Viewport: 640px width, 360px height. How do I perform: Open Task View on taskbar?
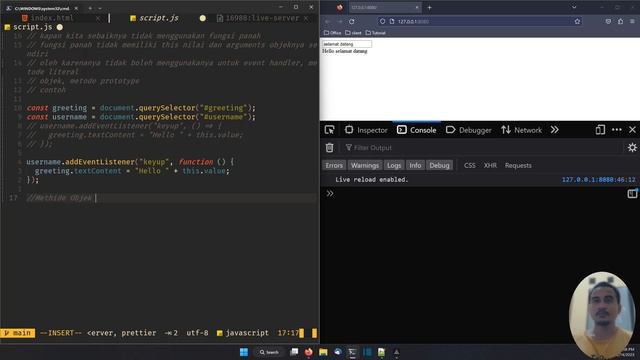click(x=294, y=352)
